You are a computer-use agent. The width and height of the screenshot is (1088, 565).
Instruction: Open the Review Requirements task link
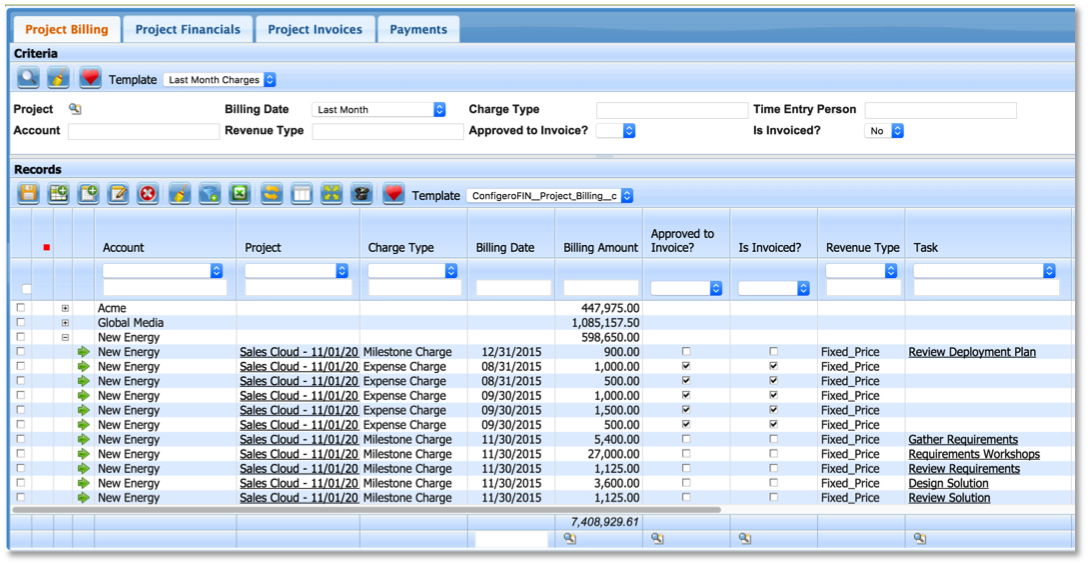click(964, 469)
